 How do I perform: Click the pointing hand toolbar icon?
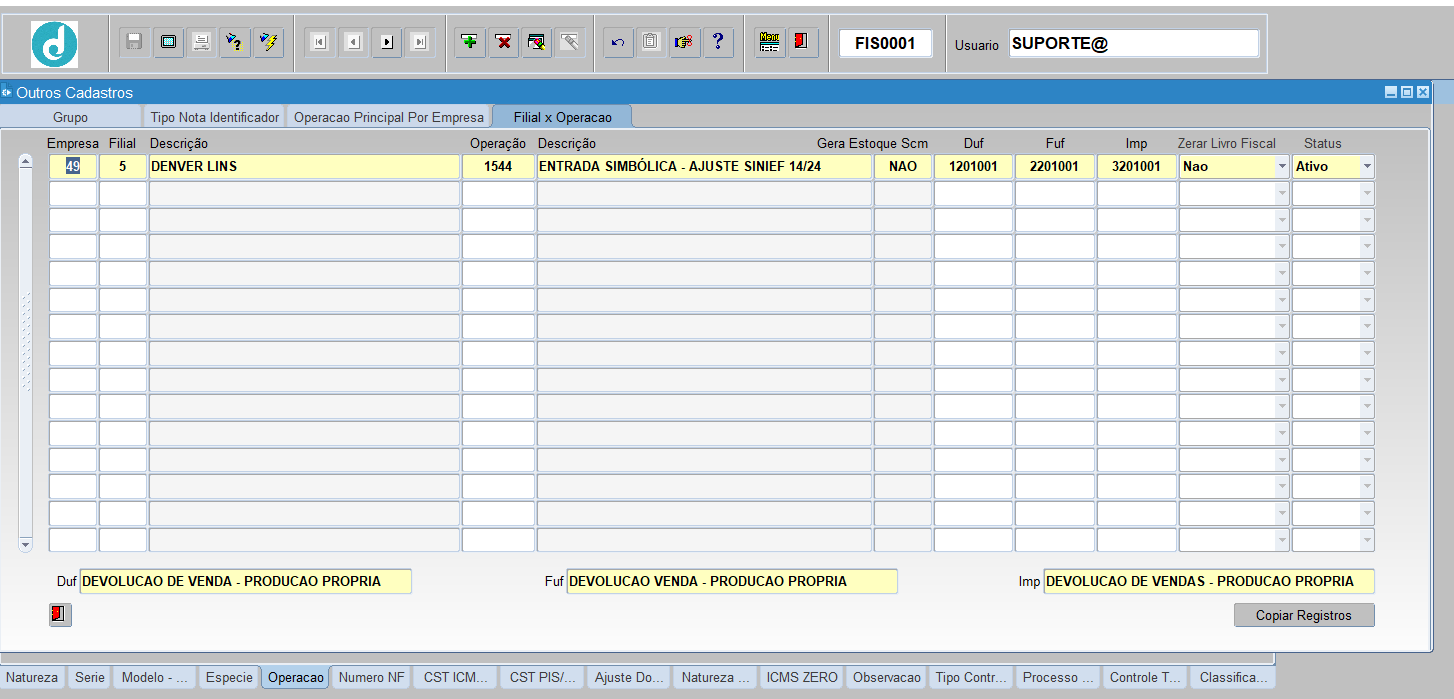coord(685,42)
